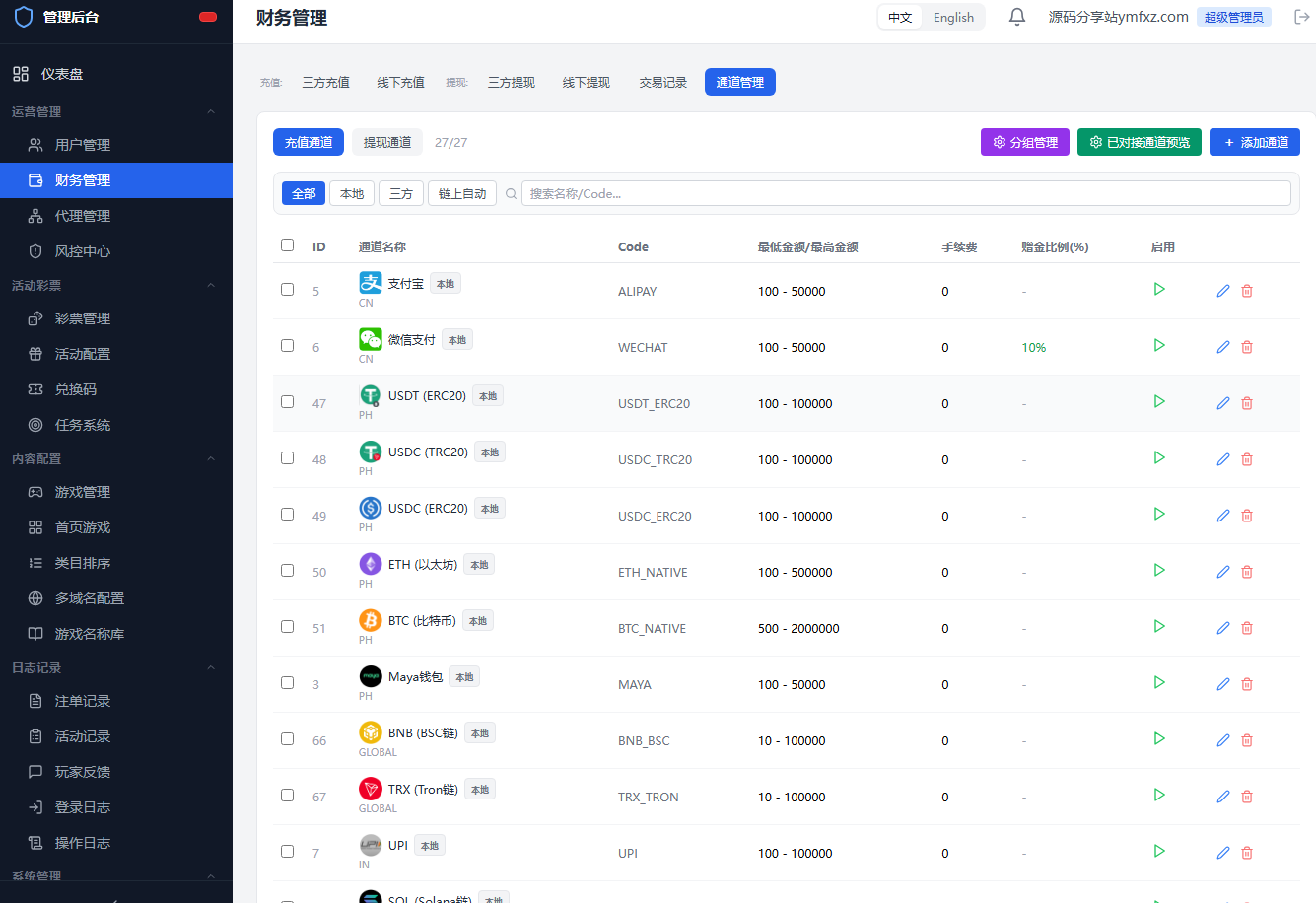Check the checkbox for the UPI row
Screen dimensions: 1316x903
point(287,851)
